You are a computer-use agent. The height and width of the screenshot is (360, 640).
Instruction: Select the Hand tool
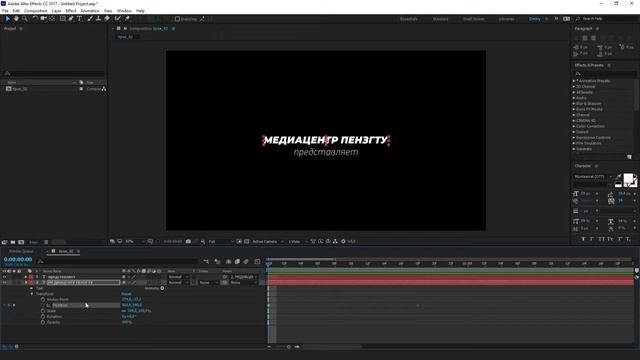tap(16, 18)
